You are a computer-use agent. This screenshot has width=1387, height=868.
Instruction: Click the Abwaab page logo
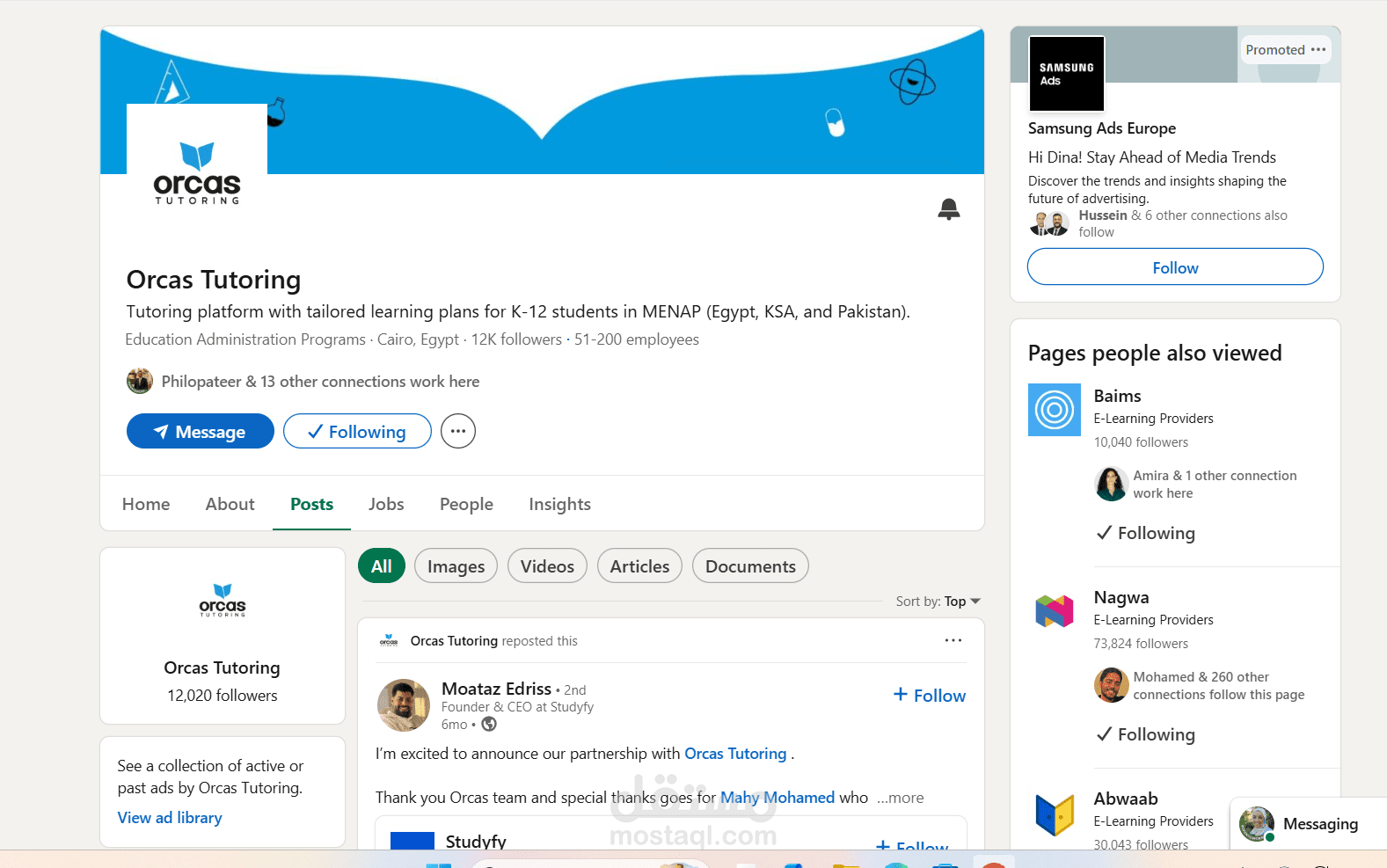point(1055,813)
